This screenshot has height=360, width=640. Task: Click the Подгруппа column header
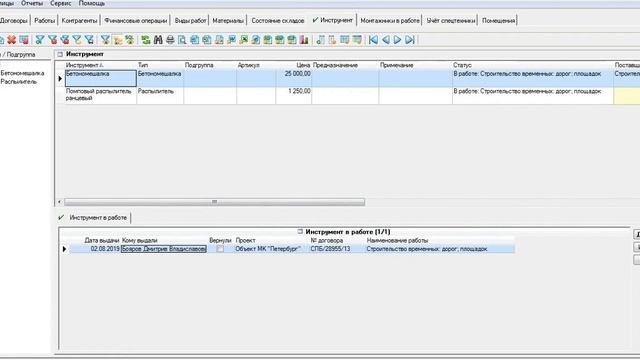pyautogui.click(x=210, y=65)
